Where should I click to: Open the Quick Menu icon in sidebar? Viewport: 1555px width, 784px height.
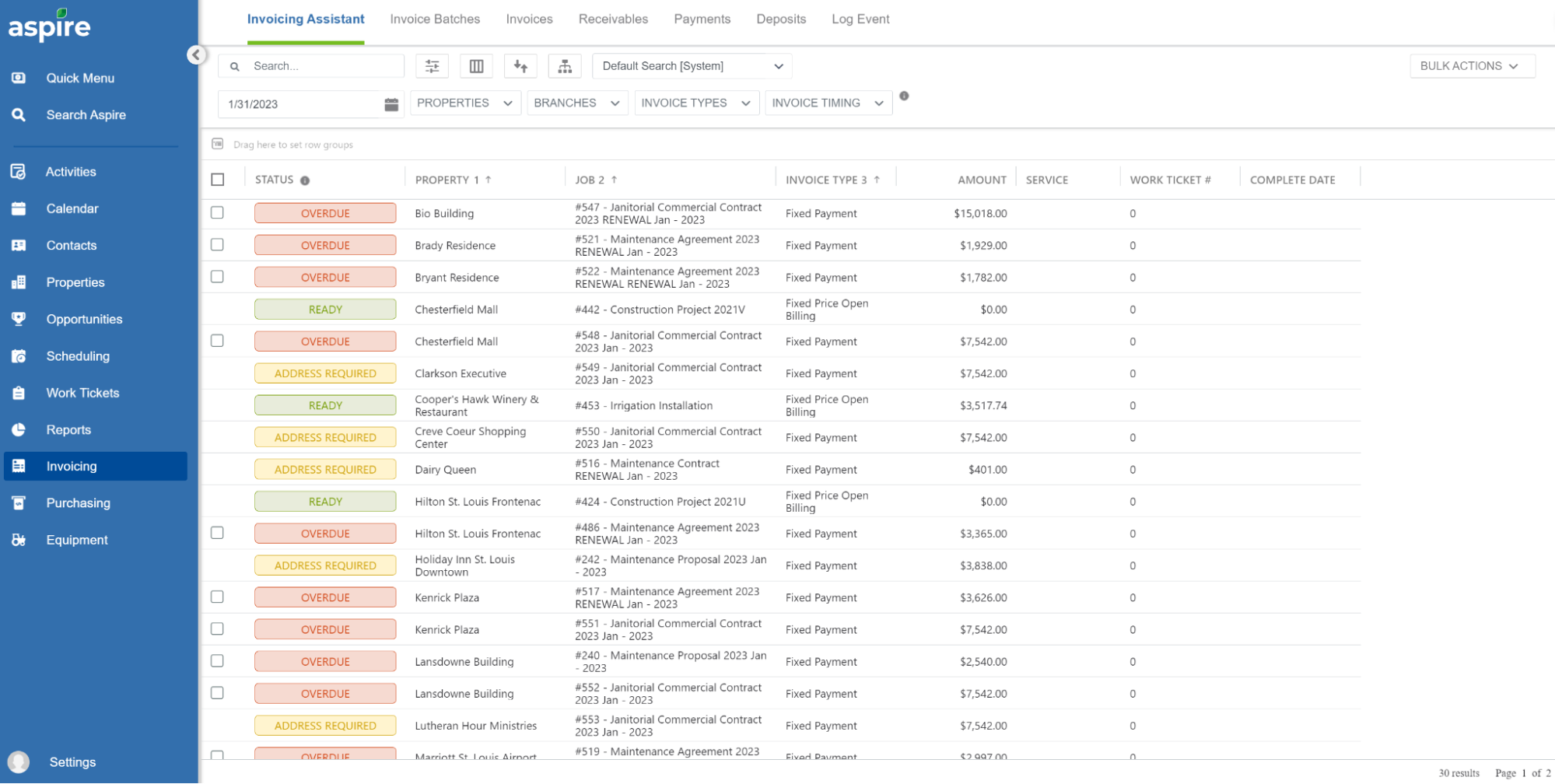click(x=19, y=78)
